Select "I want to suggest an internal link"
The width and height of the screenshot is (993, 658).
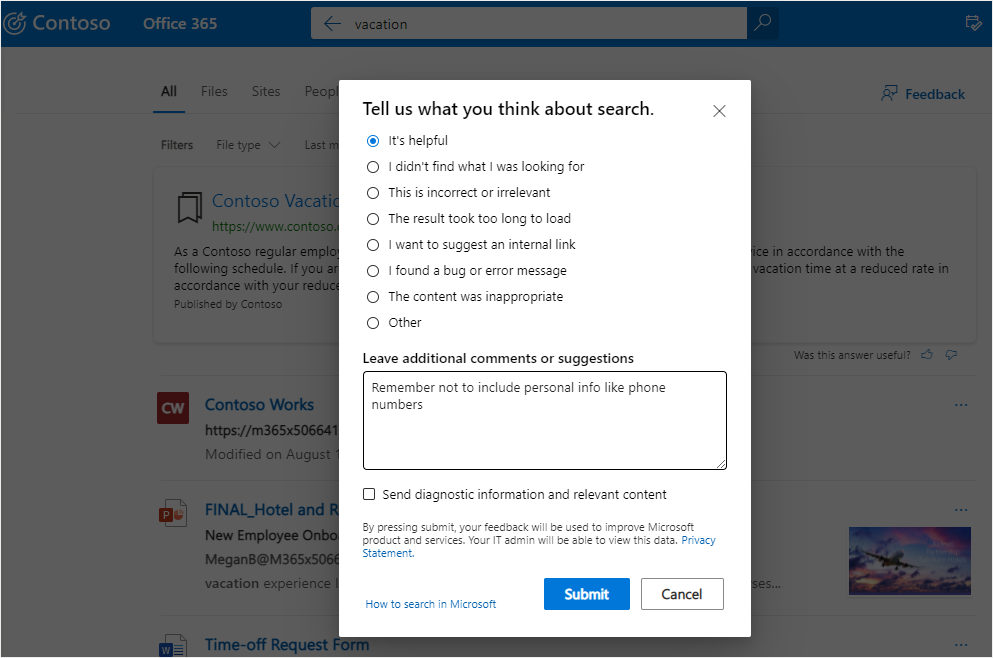[x=373, y=244]
